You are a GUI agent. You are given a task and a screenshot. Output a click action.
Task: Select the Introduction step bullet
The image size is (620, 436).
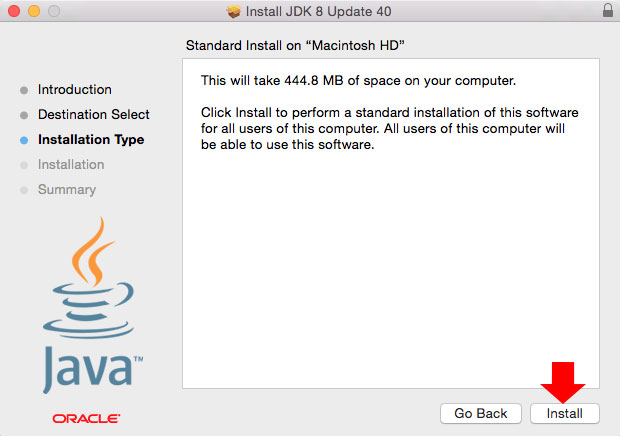point(24,90)
